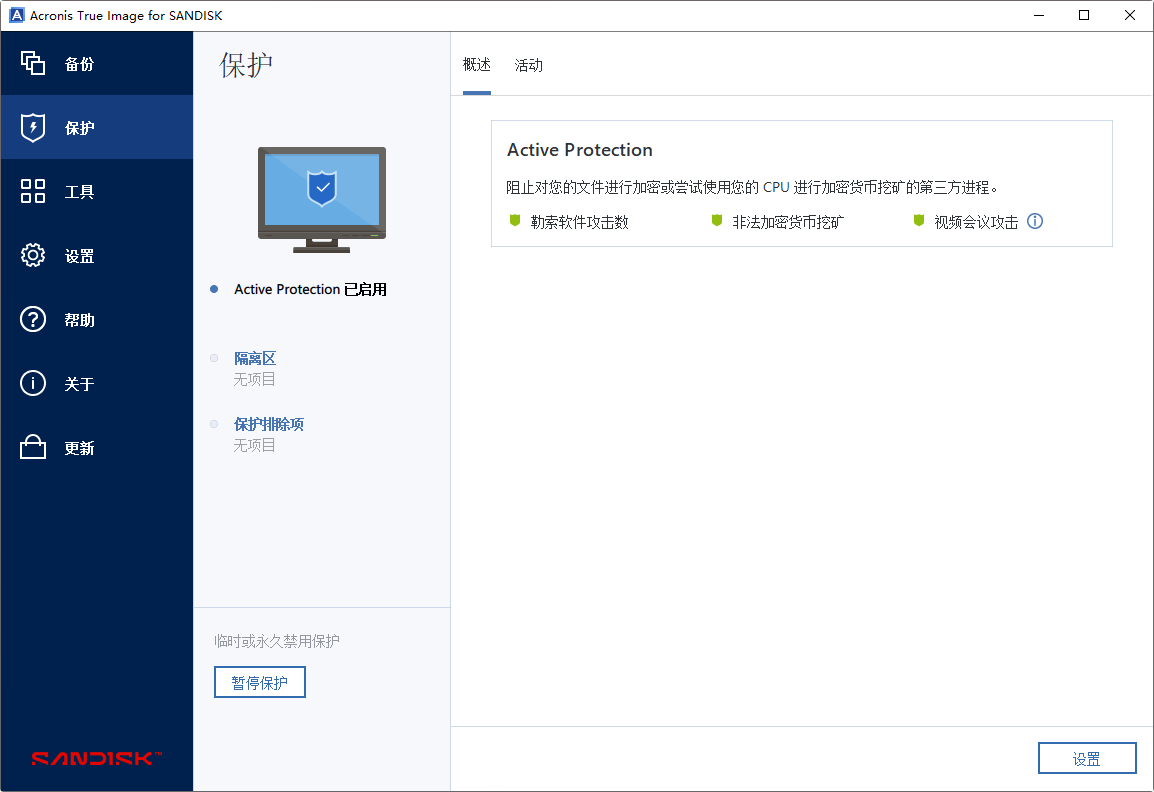
Task: Click the 无项目 text under 保护排除项
Action: (x=255, y=445)
